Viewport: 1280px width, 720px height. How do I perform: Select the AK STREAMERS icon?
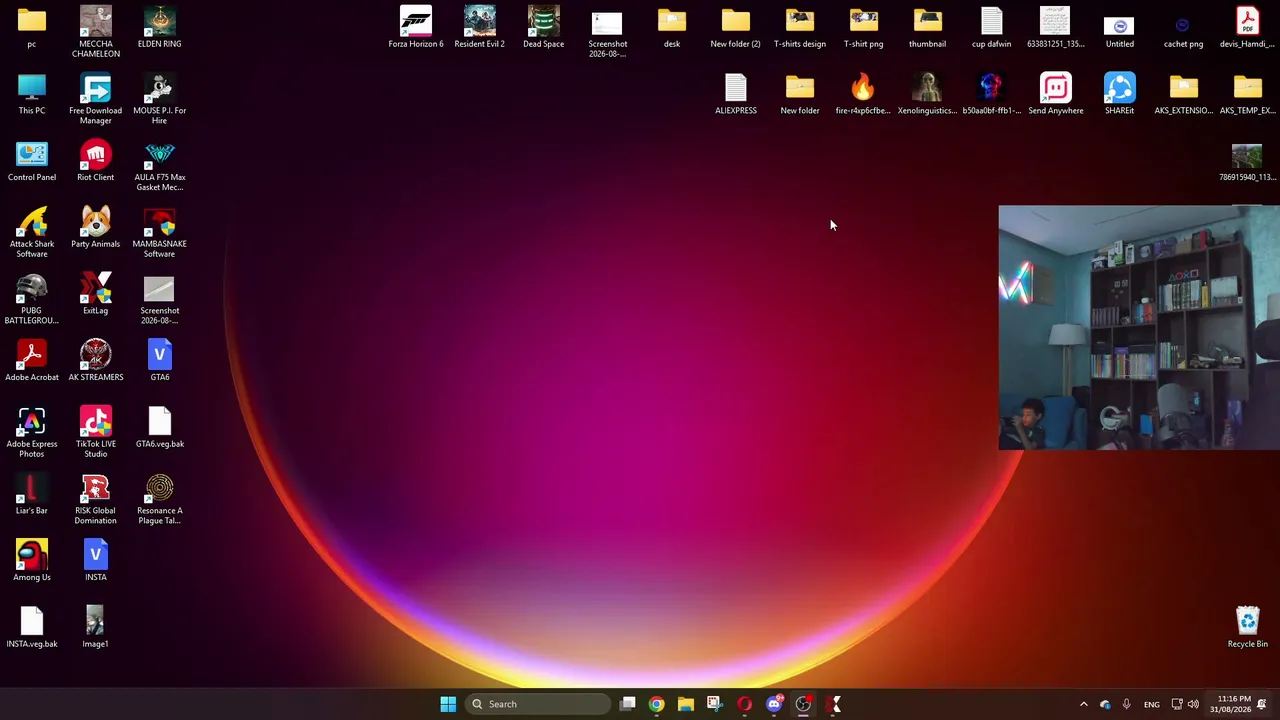96,362
